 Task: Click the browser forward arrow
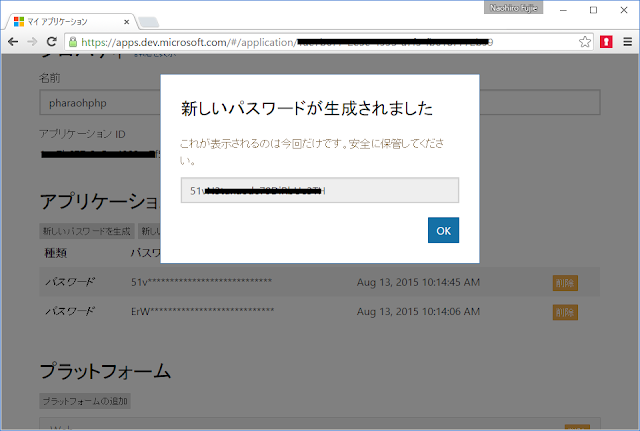(x=32, y=42)
